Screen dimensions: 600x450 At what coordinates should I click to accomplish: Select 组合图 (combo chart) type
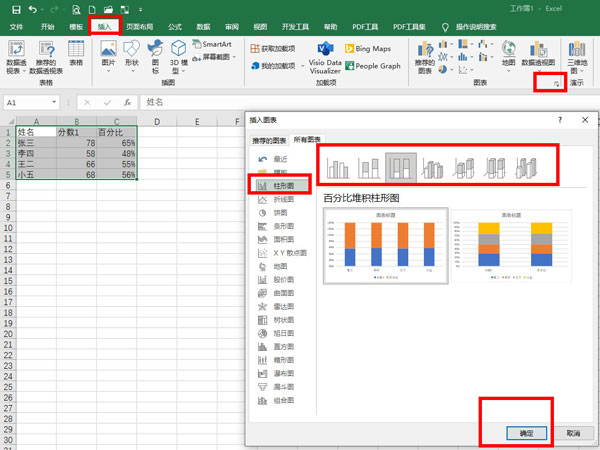point(283,400)
